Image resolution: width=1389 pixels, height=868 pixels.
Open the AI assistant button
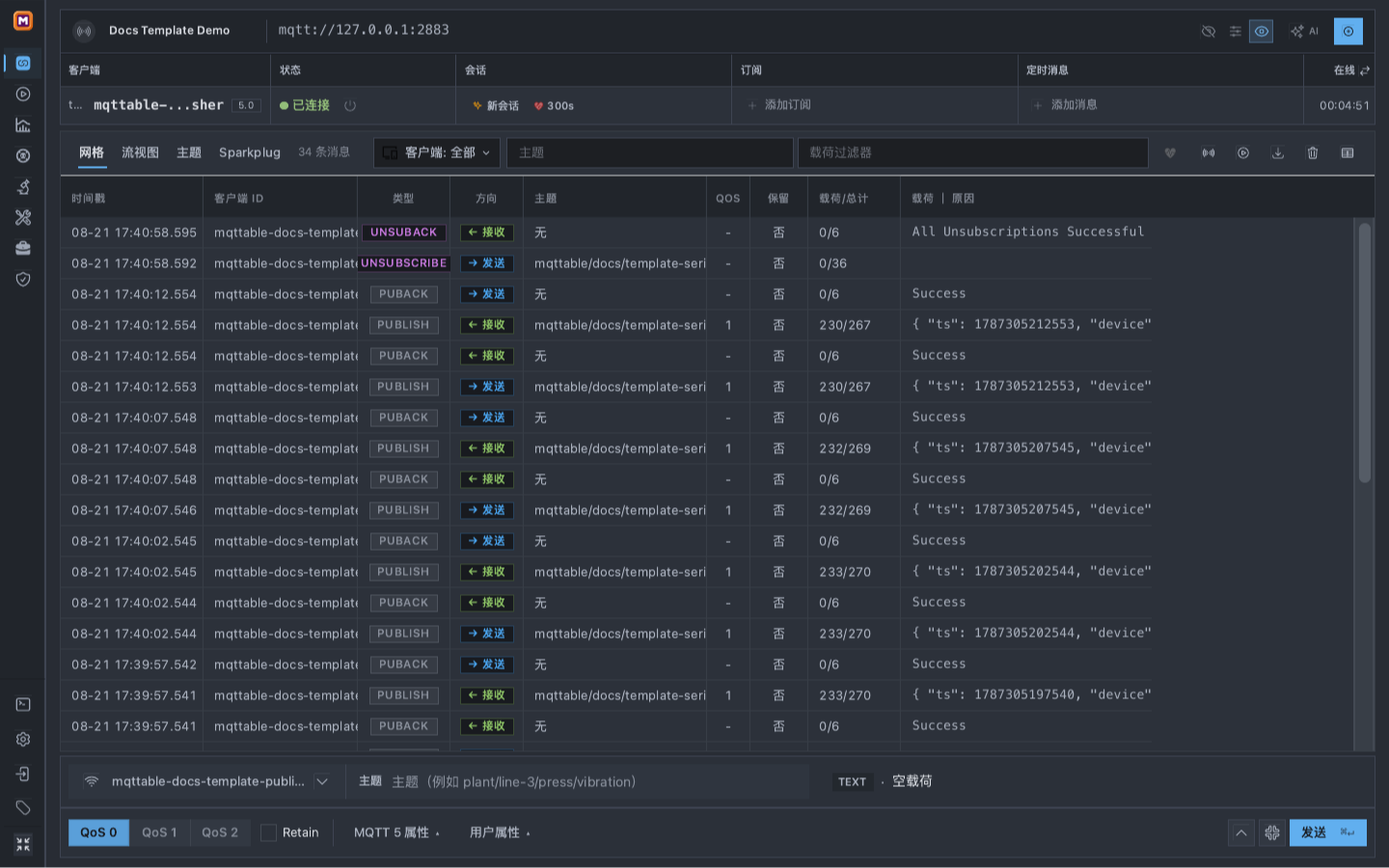1304,32
